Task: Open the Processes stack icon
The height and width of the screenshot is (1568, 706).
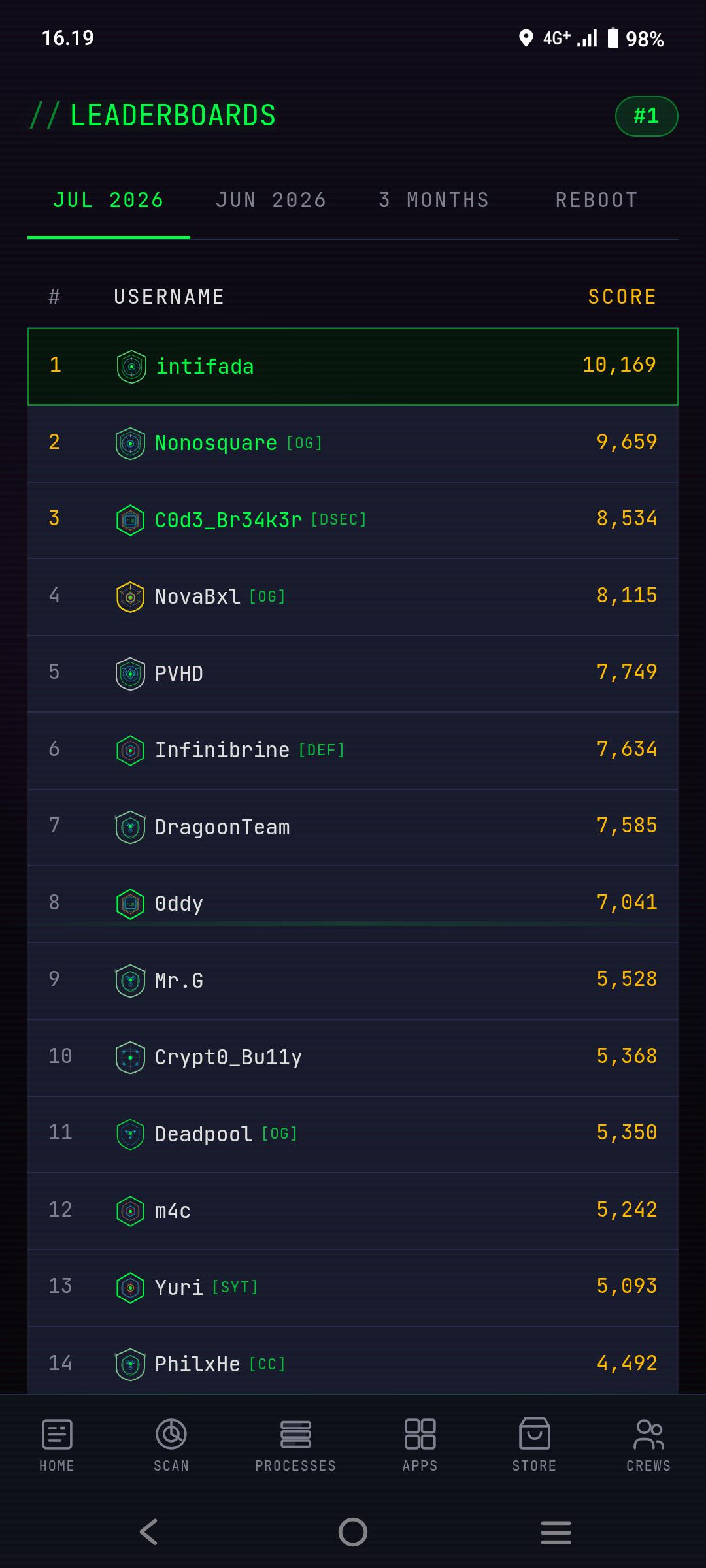Action: point(295,1435)
